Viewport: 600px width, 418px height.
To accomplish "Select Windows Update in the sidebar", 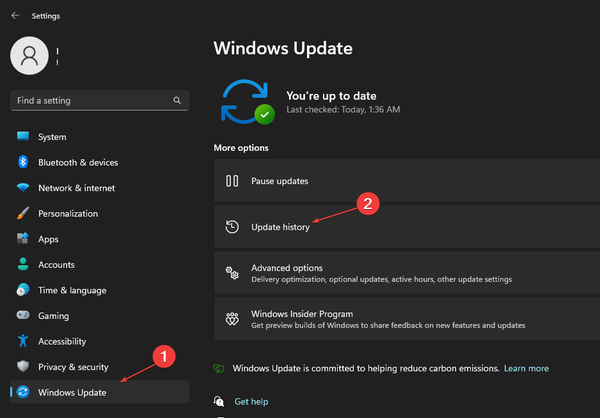I will pos(72,392).
